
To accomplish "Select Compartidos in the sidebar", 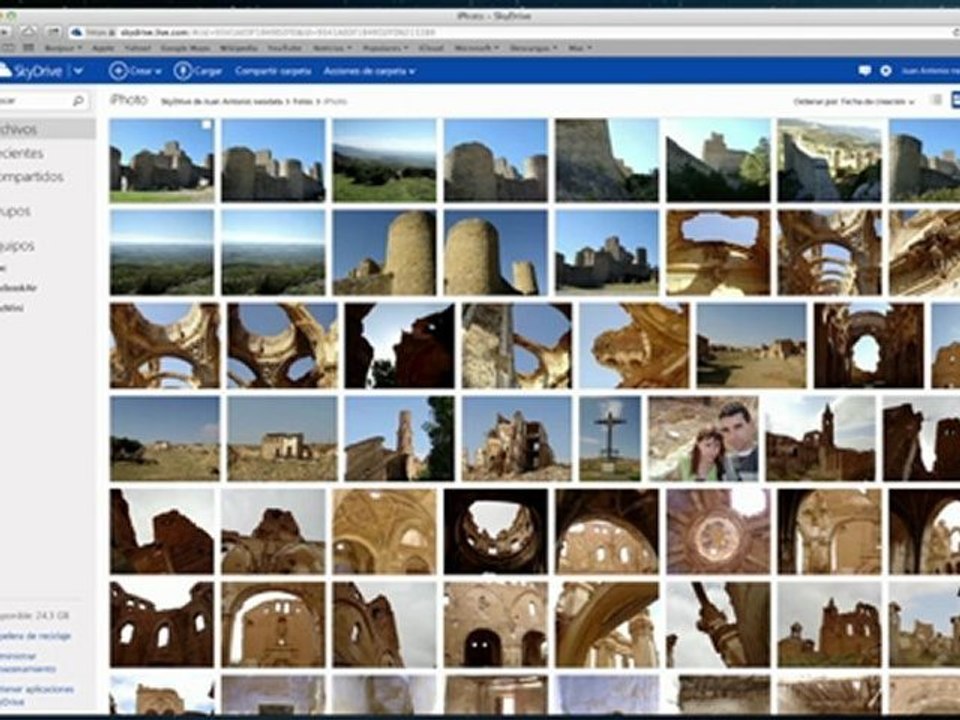I will 32,177.
